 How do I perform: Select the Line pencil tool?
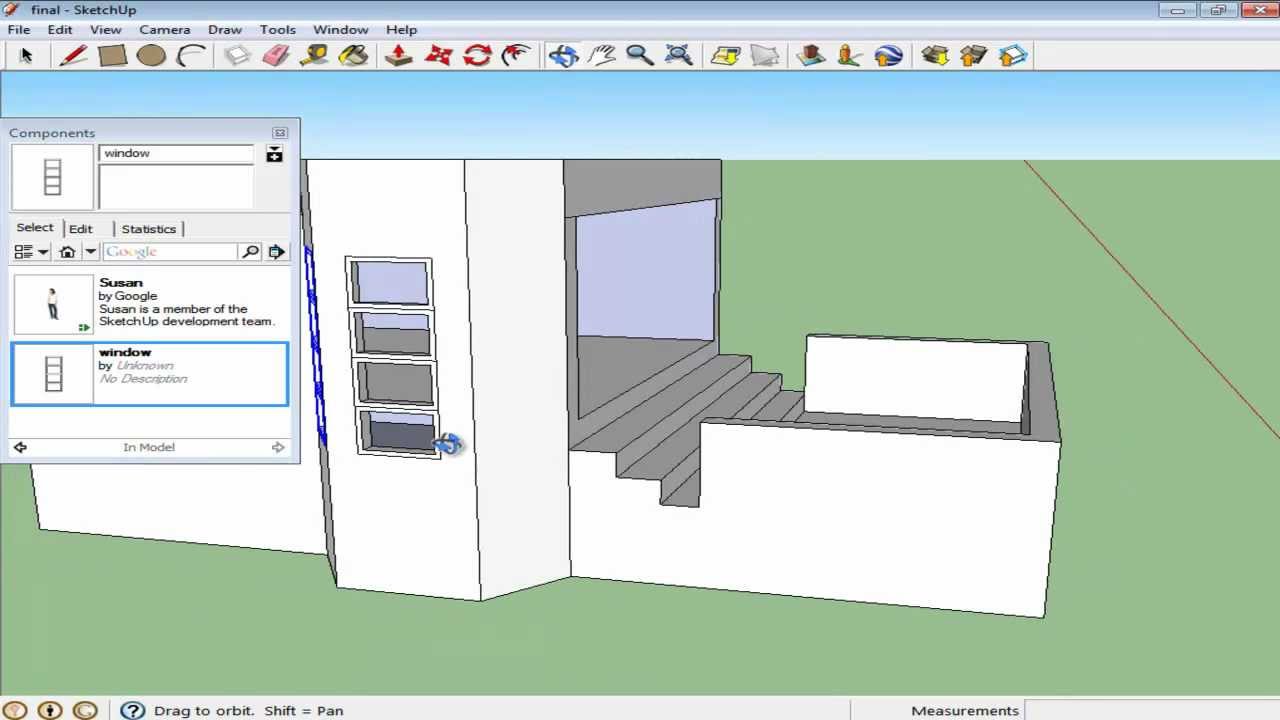(73, 56)
